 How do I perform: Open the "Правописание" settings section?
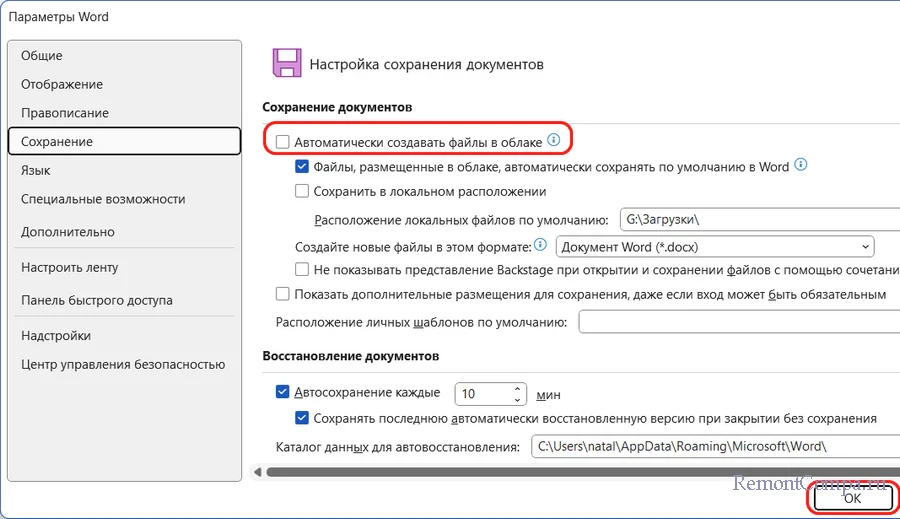[65, 113]
